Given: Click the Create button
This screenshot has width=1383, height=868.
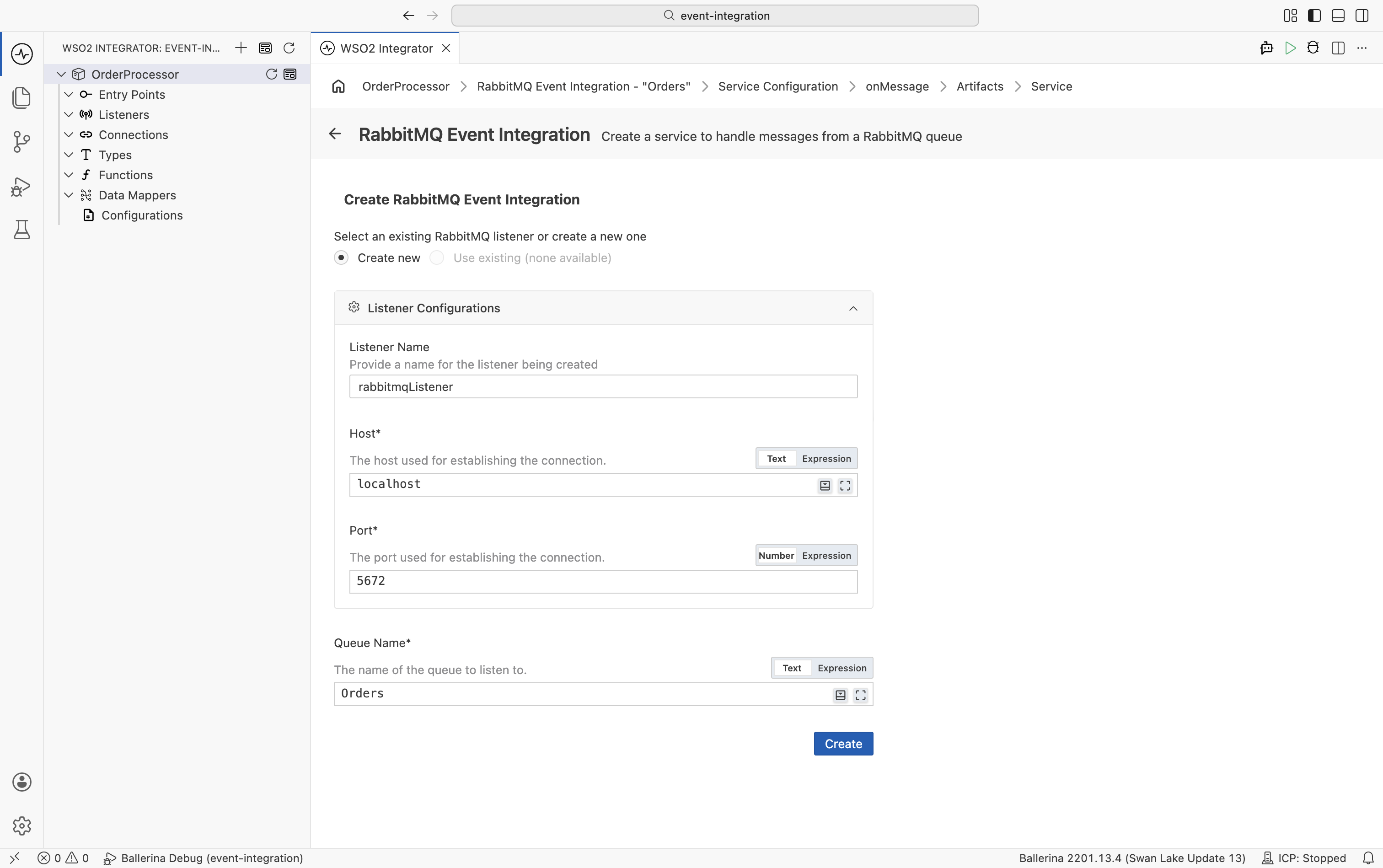Looking at the screenshot, I should (843, 744).
